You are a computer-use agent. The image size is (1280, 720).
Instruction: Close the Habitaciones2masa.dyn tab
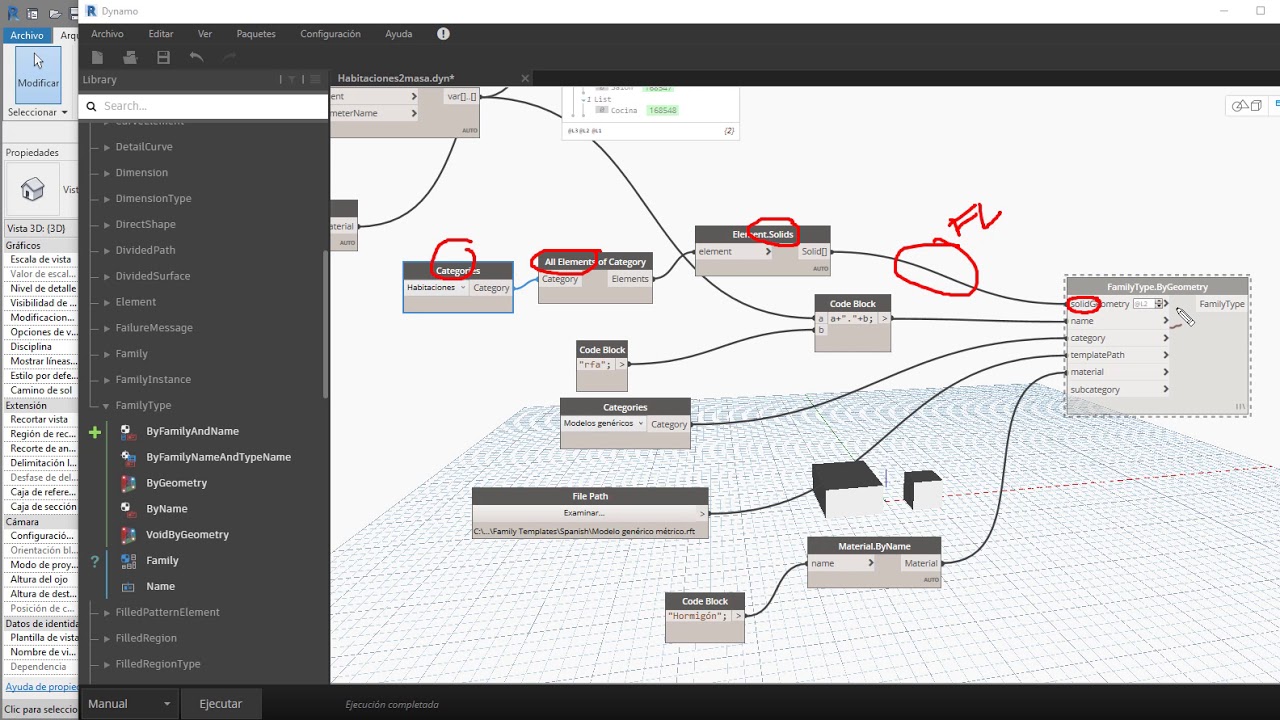click(x=526, y=78)
